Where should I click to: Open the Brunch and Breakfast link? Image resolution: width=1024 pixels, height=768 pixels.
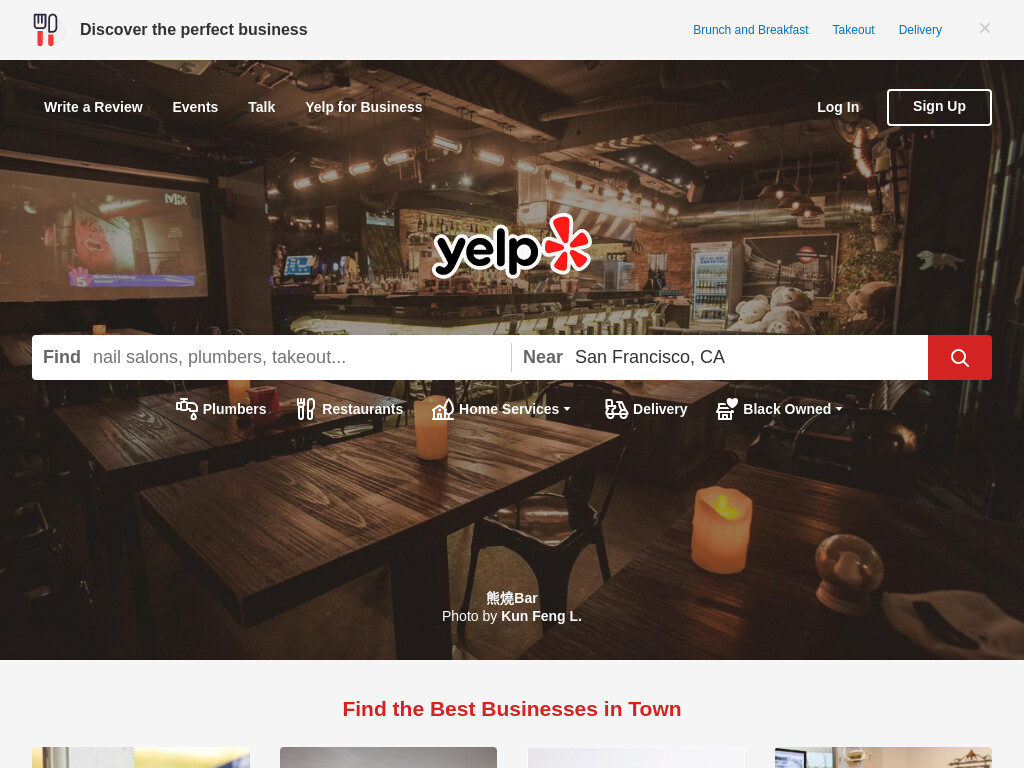click(x=750, y=30)
